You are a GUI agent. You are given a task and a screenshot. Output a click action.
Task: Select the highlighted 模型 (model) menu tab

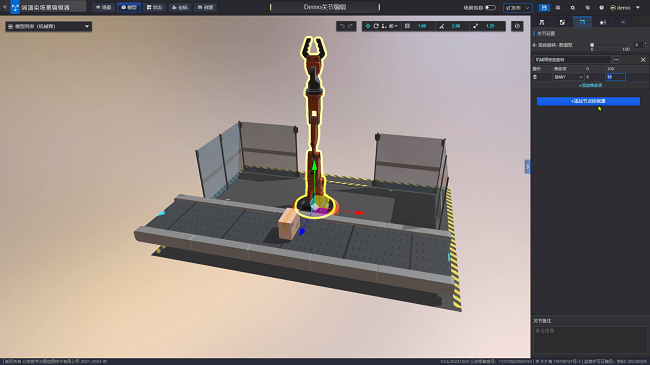[129, 7]
